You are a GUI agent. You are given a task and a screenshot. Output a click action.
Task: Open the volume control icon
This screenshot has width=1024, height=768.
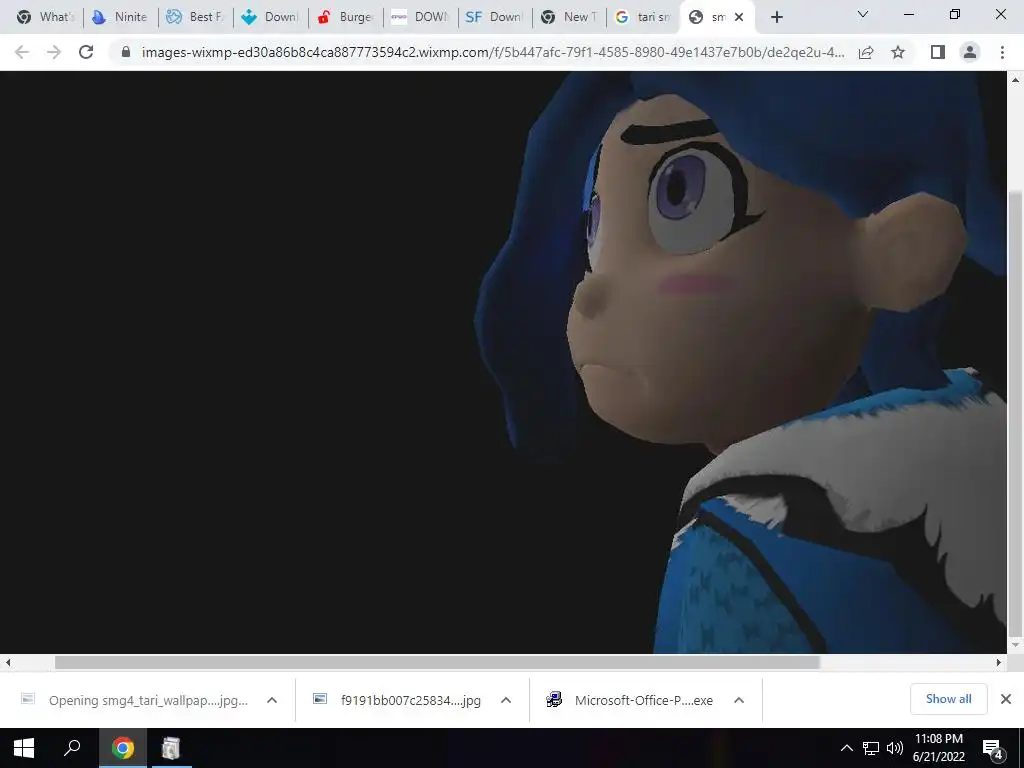(895, 748)
